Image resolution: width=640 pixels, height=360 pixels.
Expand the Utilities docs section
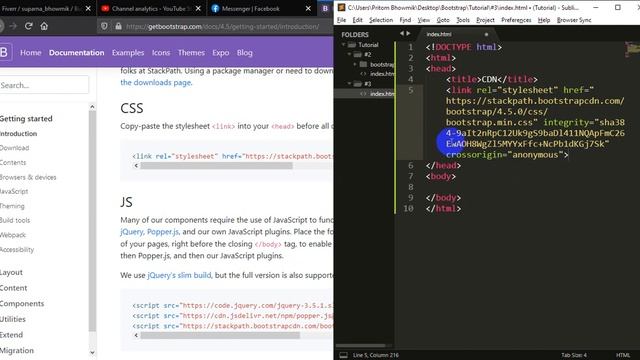coord(13,319)
